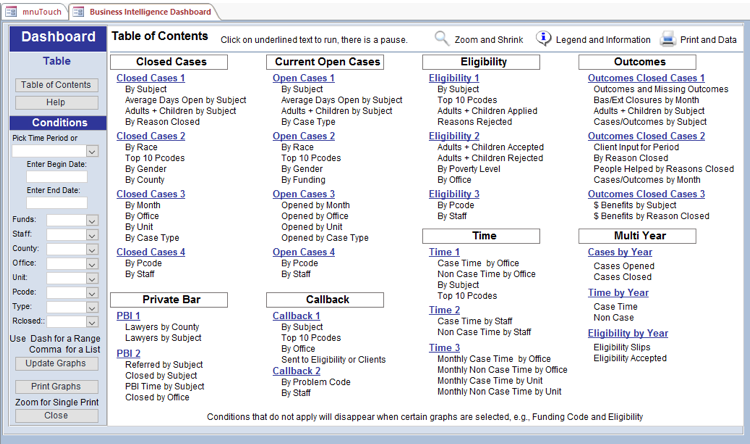
Task: Click the Zoom and Shrink magnifier icon
Action: click(442, 39)
